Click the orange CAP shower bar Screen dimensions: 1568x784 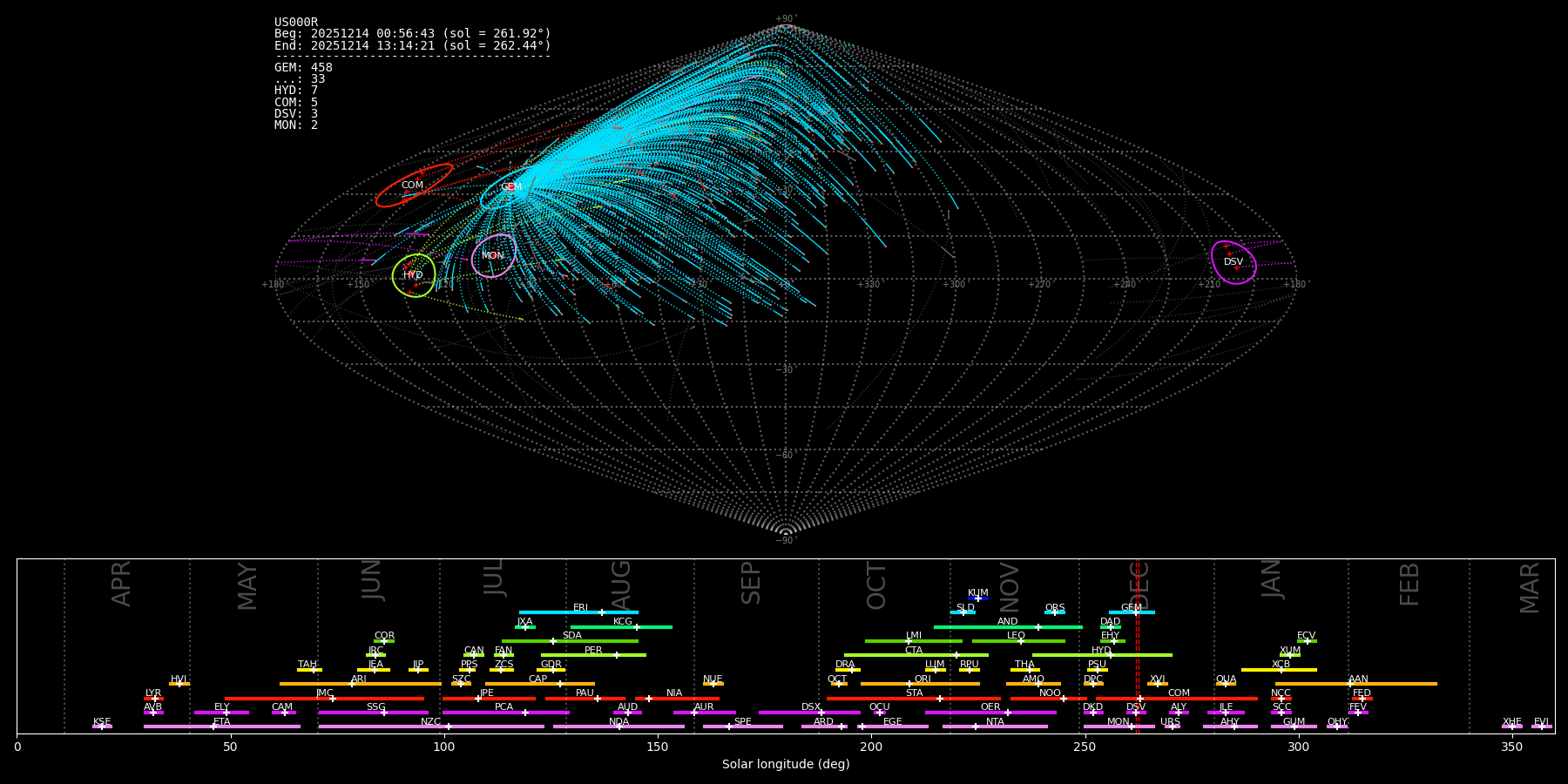[540, 684]
